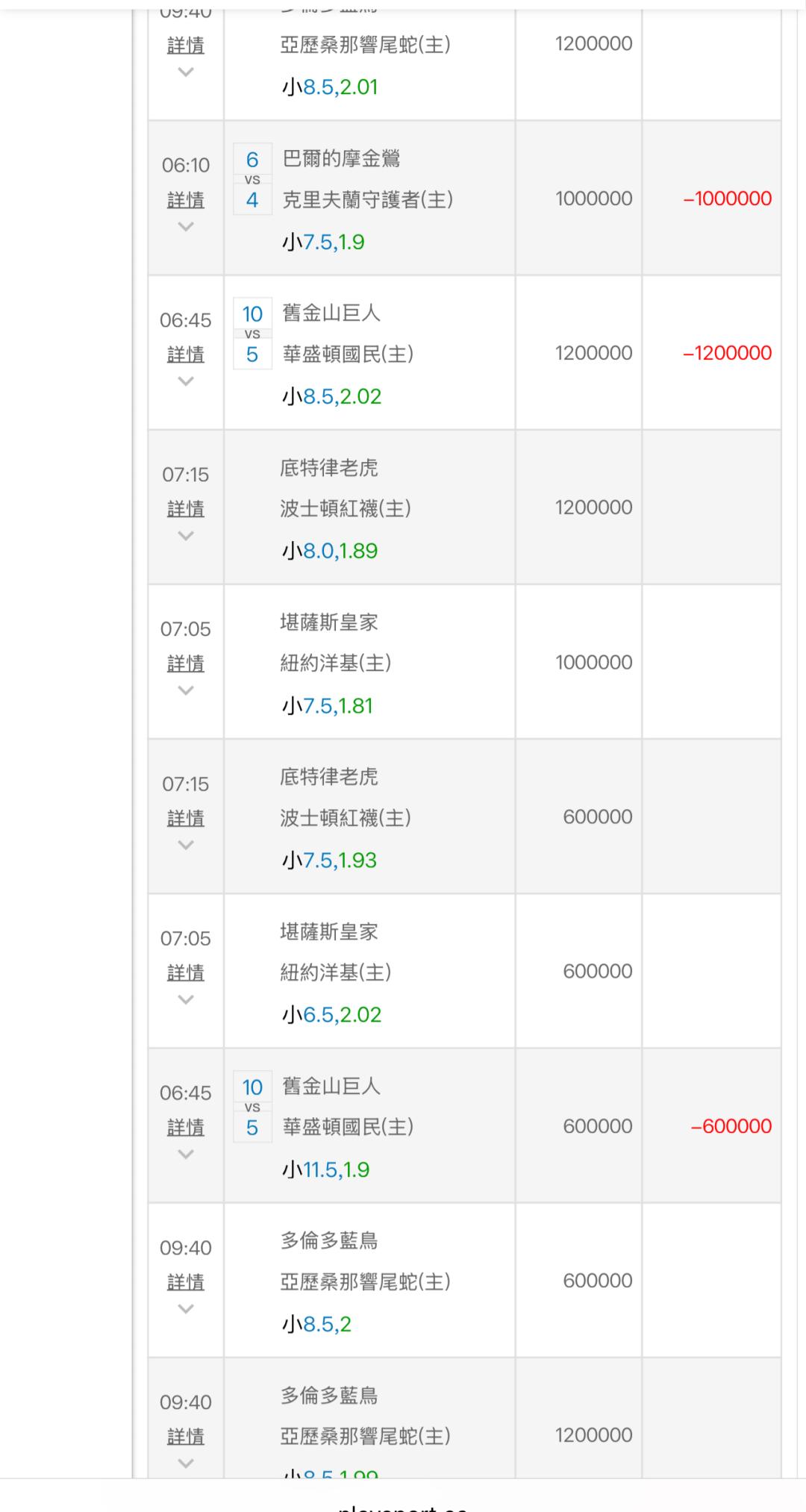Viewport: 806px width, 1512px height.
Task: Expand the chevron under the 06:10 Baltimore game
Action: point(186,227)
